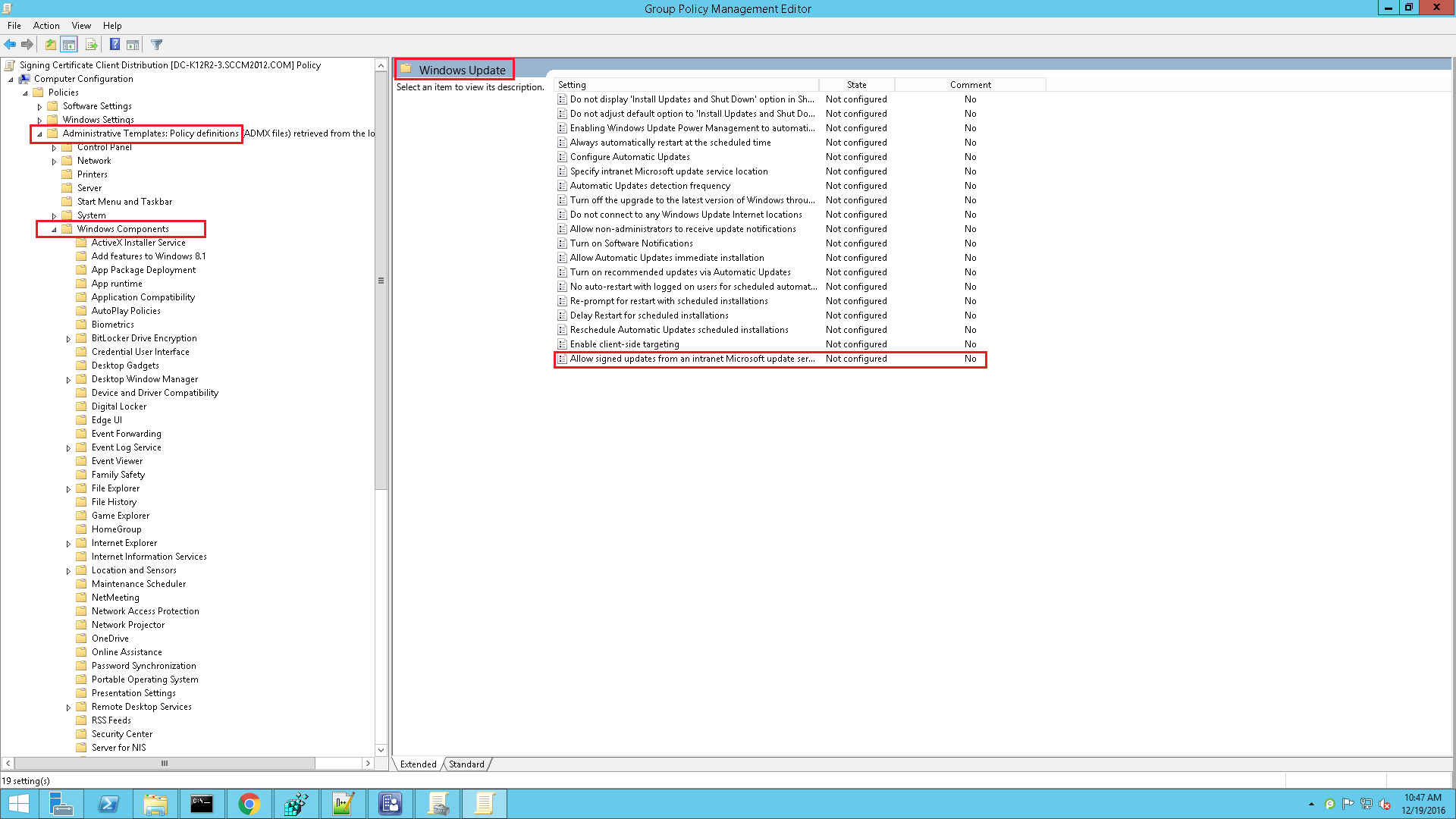Expand the Internet Explorer tree node
Viewport: 1456px width, 819px height.
click(68, 544)
